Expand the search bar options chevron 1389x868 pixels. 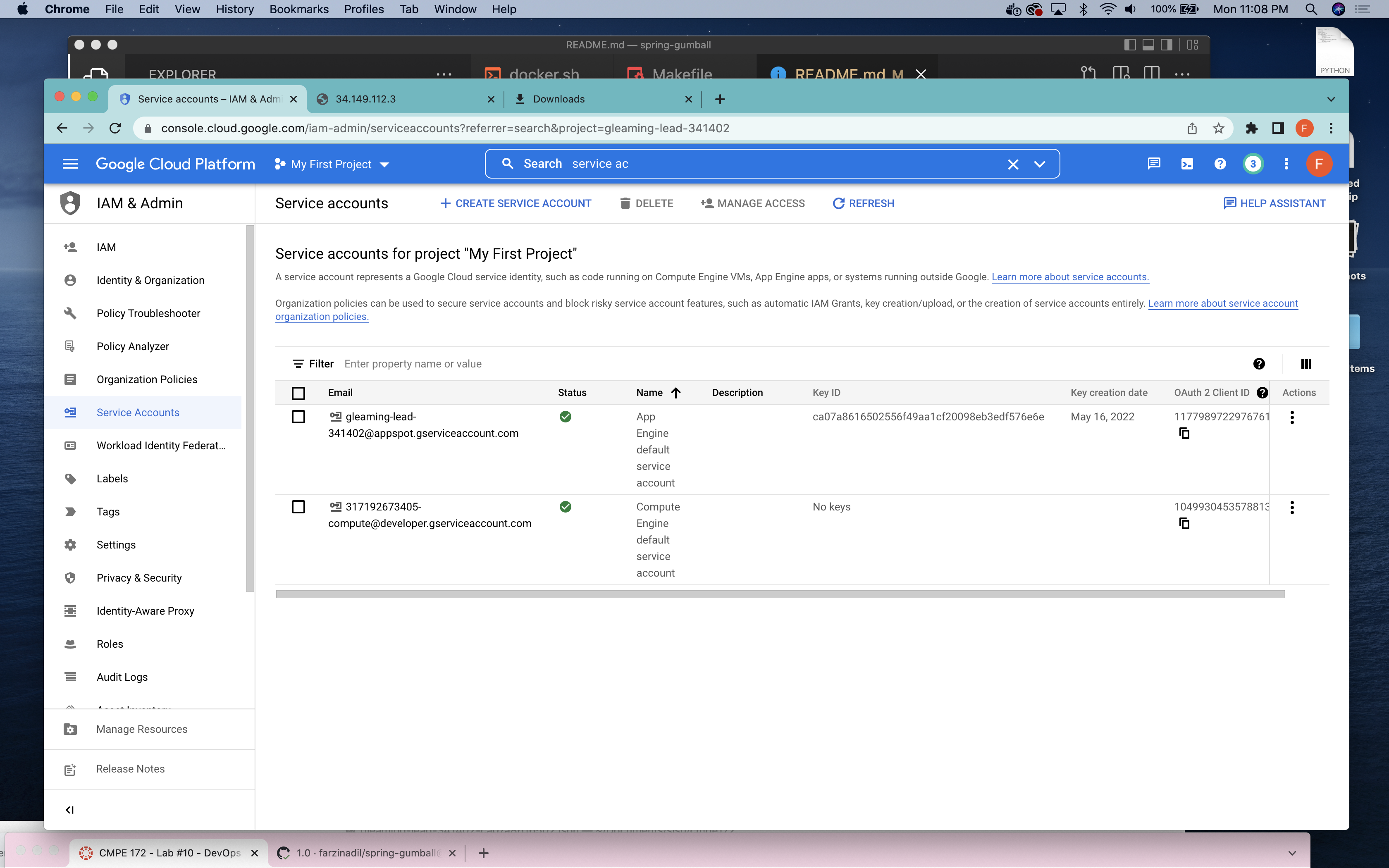[1039, 164]
